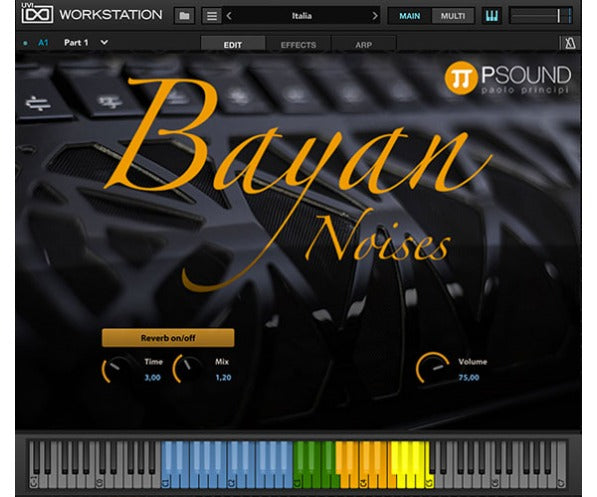Viewport: 597px width, 497px height.
Task: Play the blue C1 key
Action: pyautogui.click(x=166, y=481)
